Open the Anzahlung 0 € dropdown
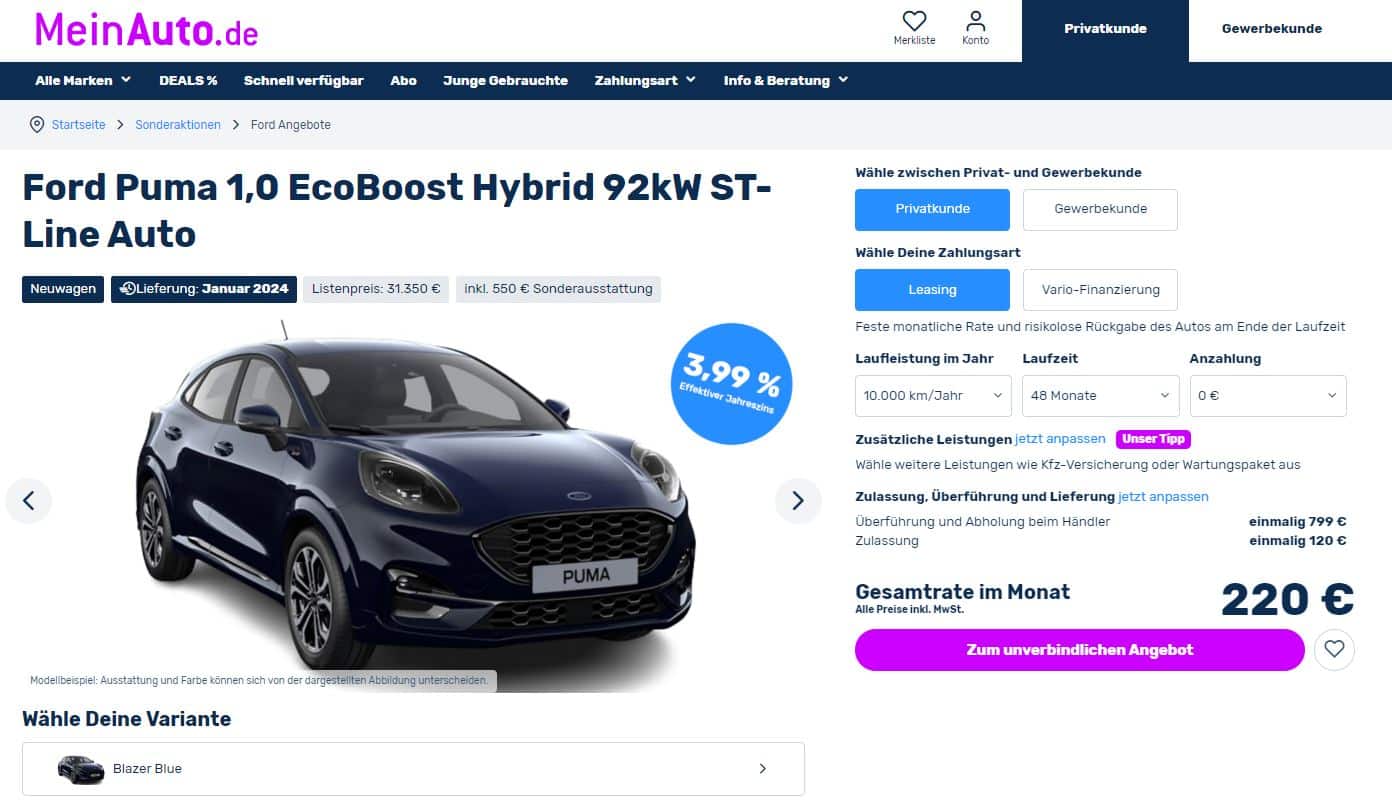The width and height of the screenshot is (1392, 806). pos(1268,396)
